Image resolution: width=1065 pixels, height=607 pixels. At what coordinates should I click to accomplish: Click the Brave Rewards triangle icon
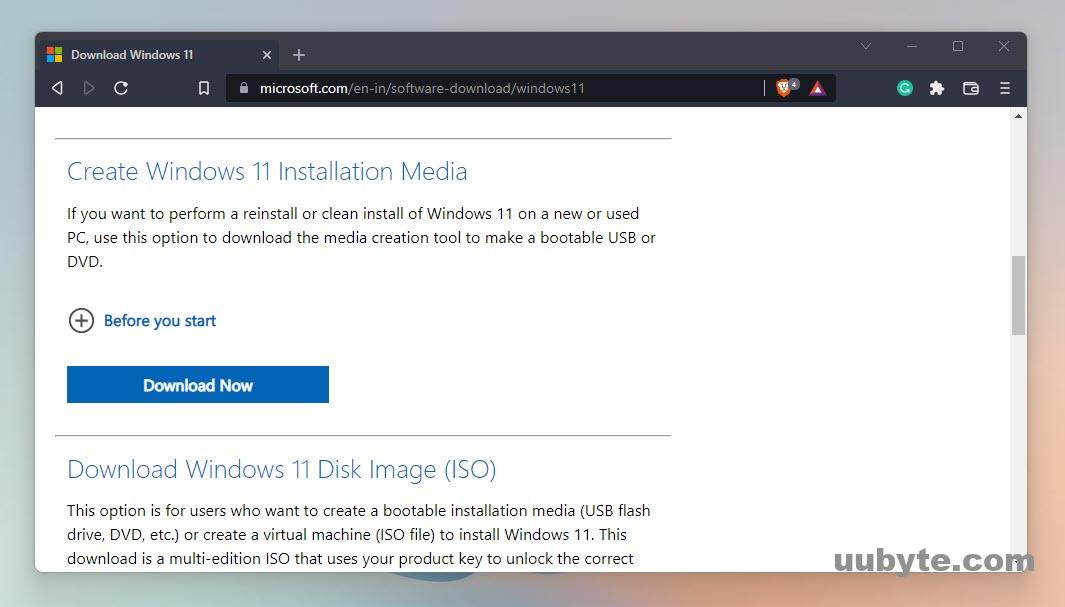(x=817, y=88)
